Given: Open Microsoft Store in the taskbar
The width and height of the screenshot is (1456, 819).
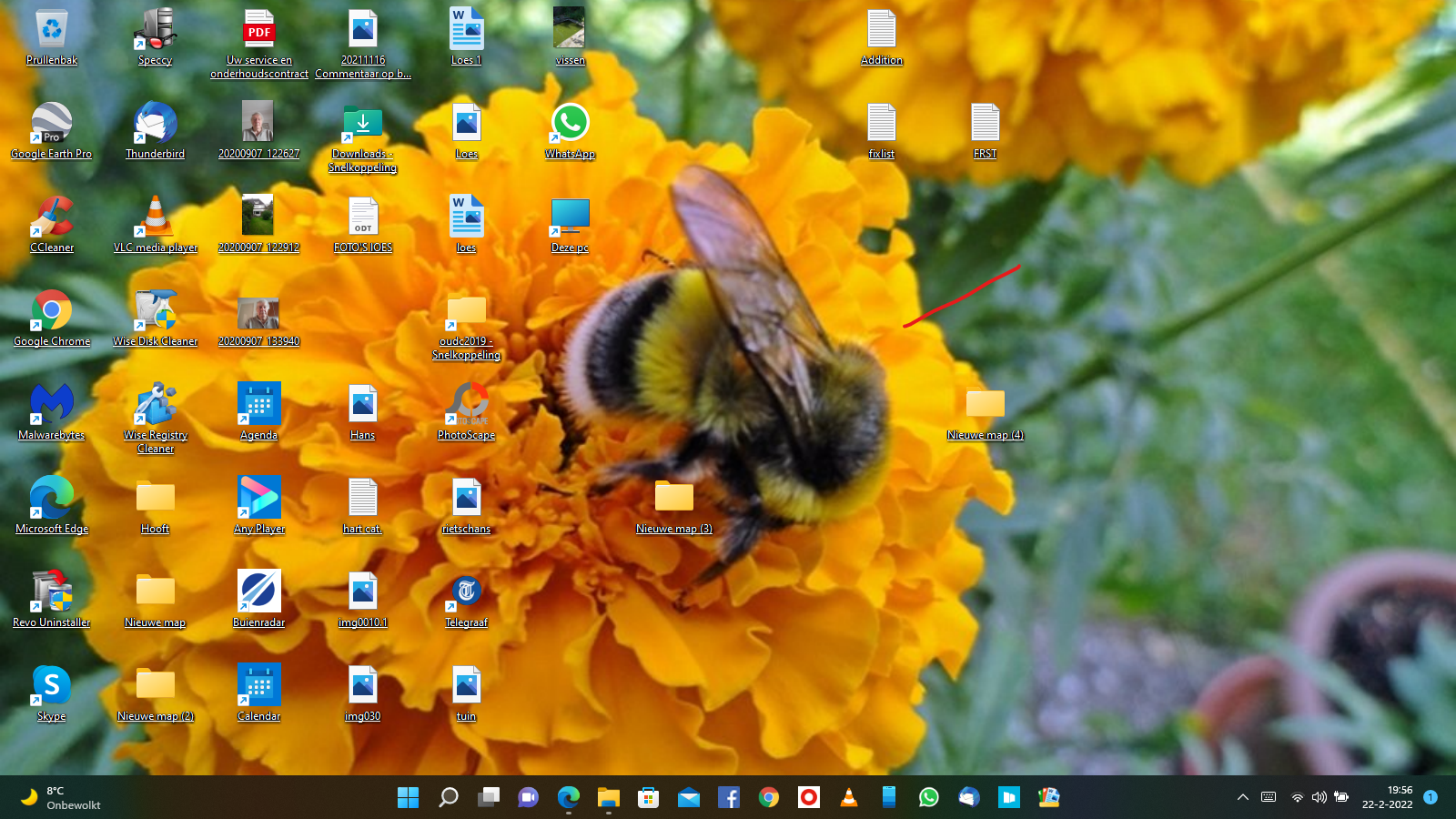Looking at the screenshot, I should point(649,798).
